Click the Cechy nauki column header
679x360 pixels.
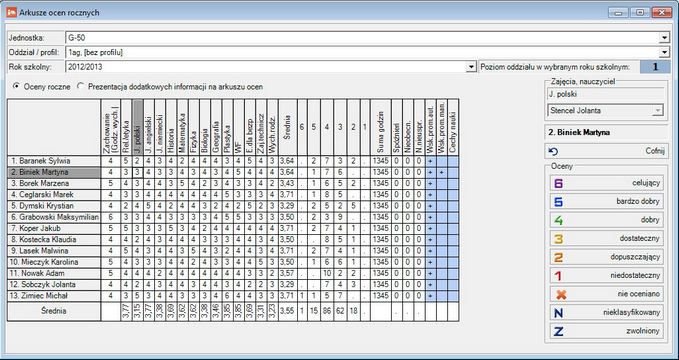coord(453,127)
